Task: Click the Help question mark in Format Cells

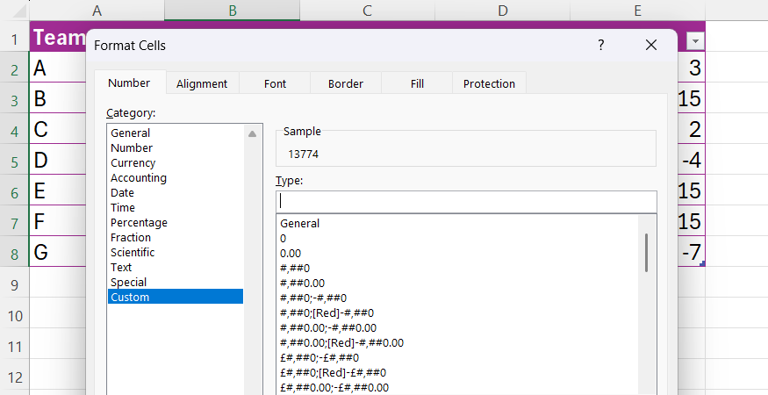Action: (x=601, y=45)
